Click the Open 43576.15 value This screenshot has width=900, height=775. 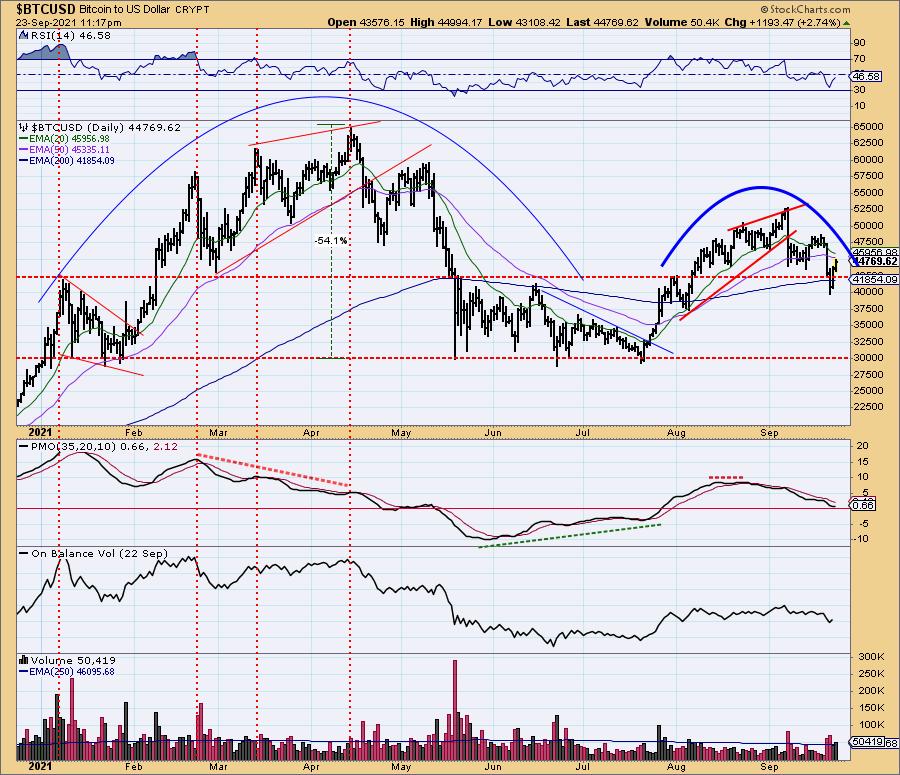(366, 22)
